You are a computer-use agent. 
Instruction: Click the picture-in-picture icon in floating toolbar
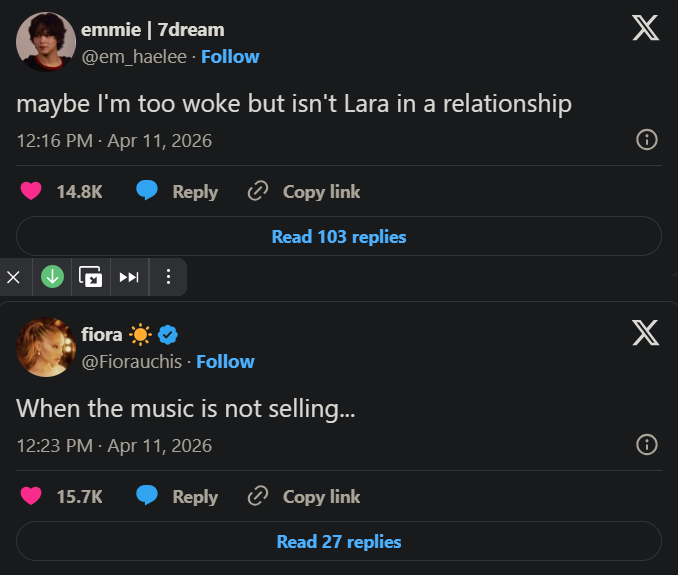(x=91, y=277)
